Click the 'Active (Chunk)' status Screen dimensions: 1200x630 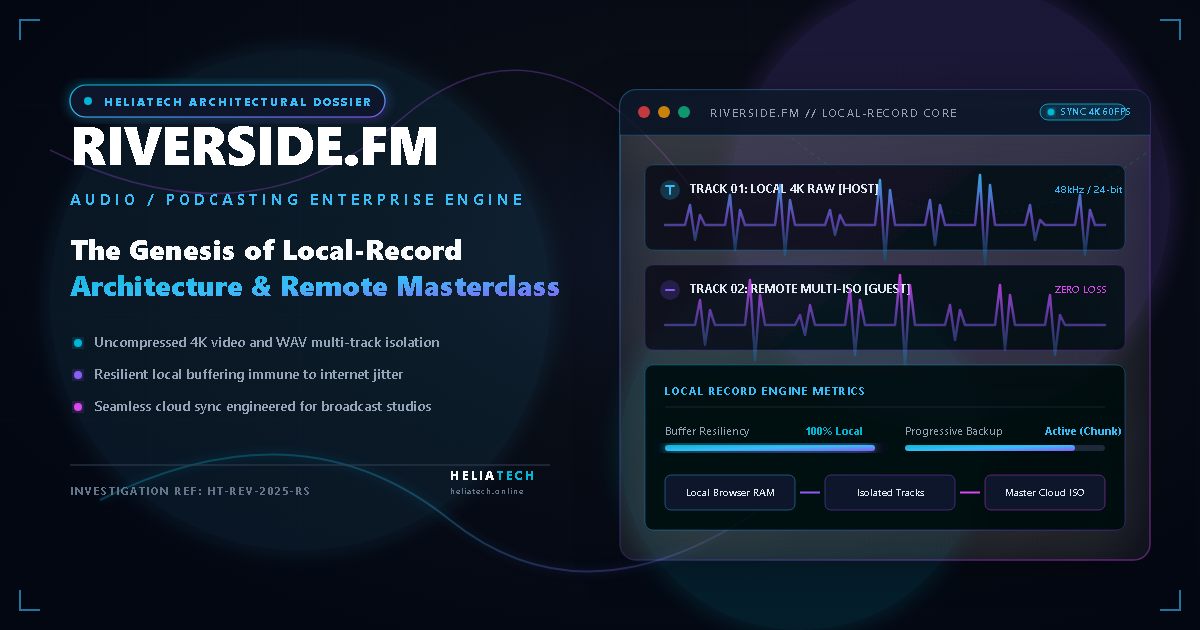1083,431
